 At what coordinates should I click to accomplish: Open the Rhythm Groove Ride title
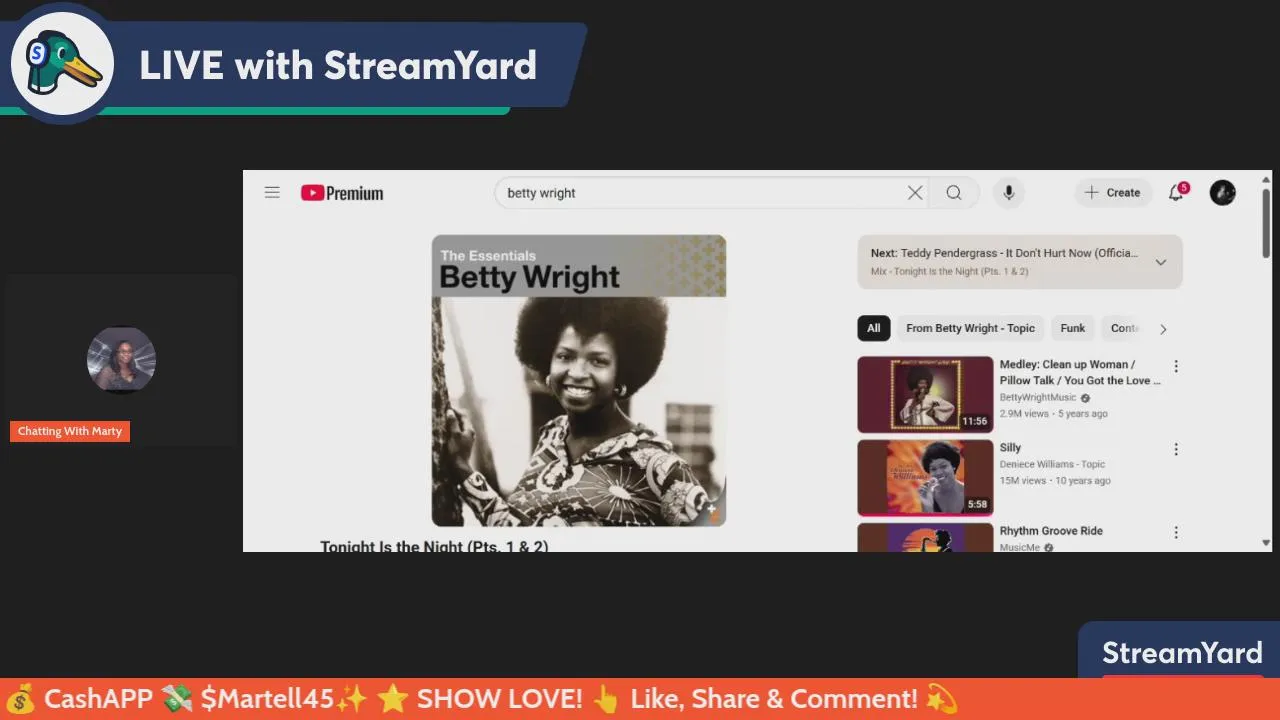click(1051, 531)
